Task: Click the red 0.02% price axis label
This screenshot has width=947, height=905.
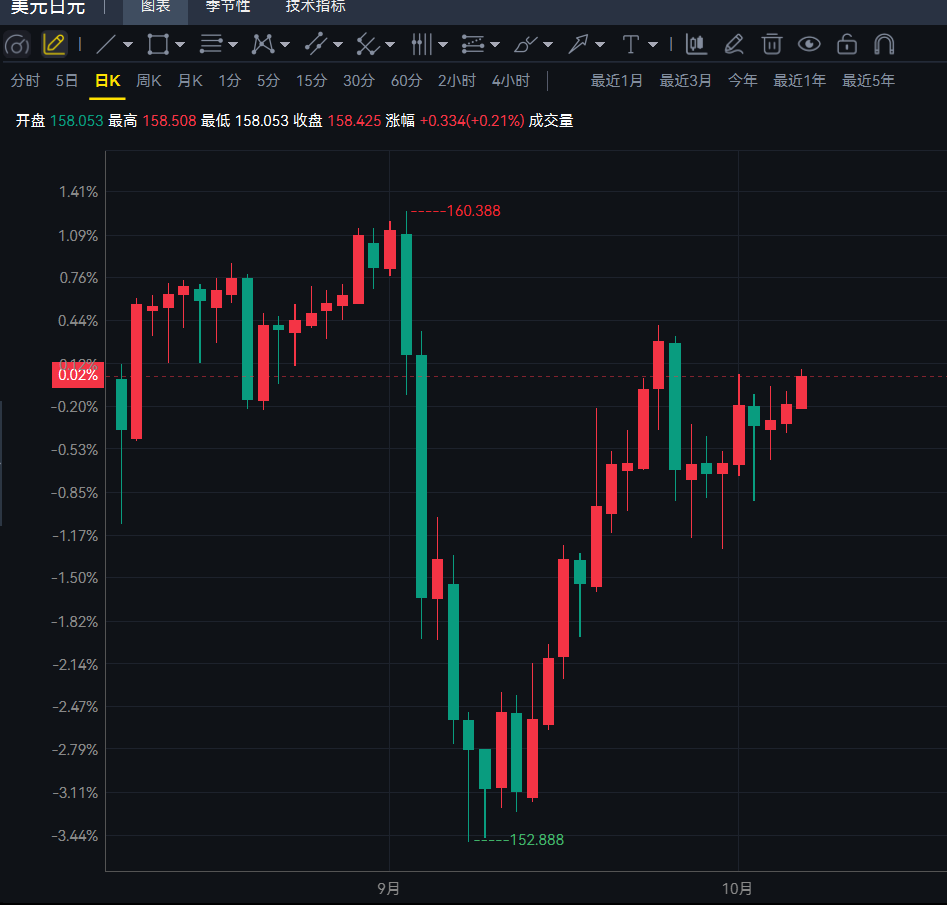Action: [x=78, y=375]
